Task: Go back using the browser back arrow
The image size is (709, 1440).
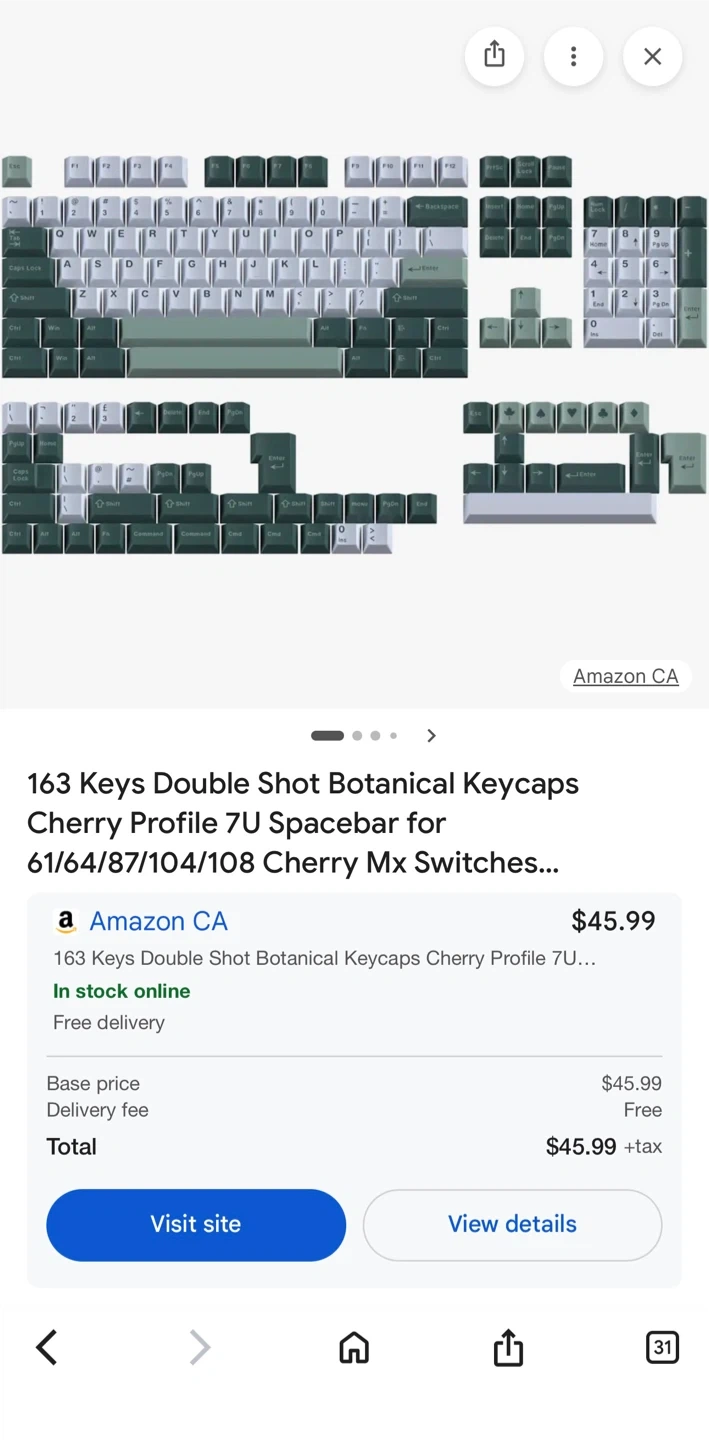Action: tap(47, 1347)
